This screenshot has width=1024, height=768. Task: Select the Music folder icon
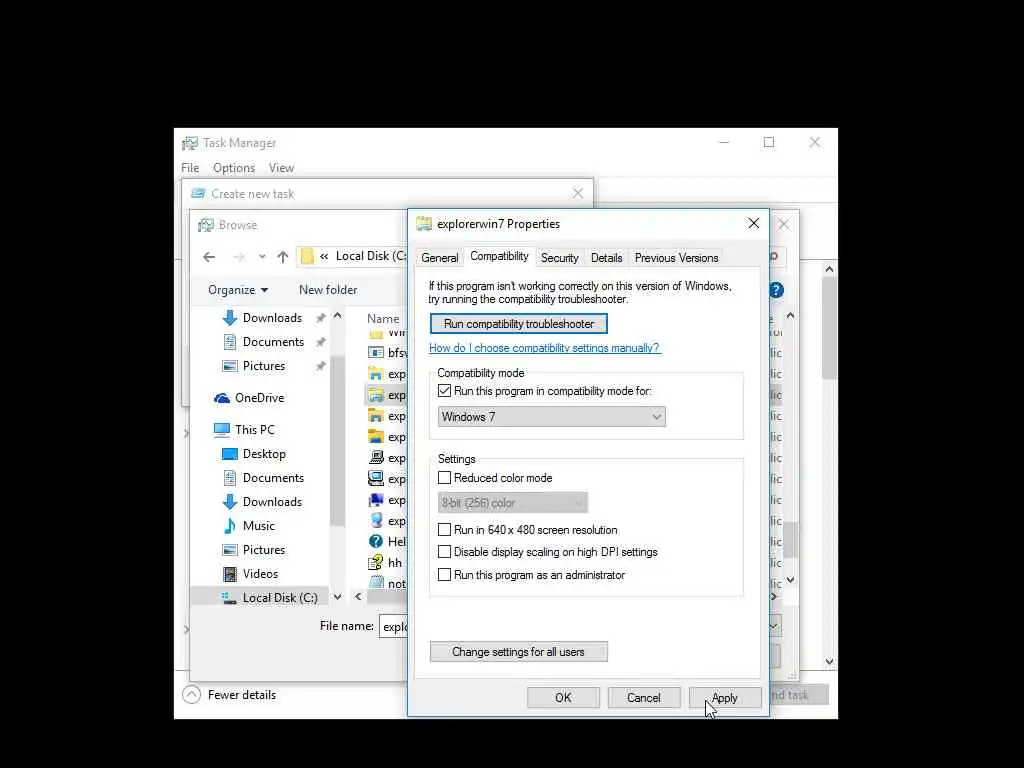coord(229,526)
